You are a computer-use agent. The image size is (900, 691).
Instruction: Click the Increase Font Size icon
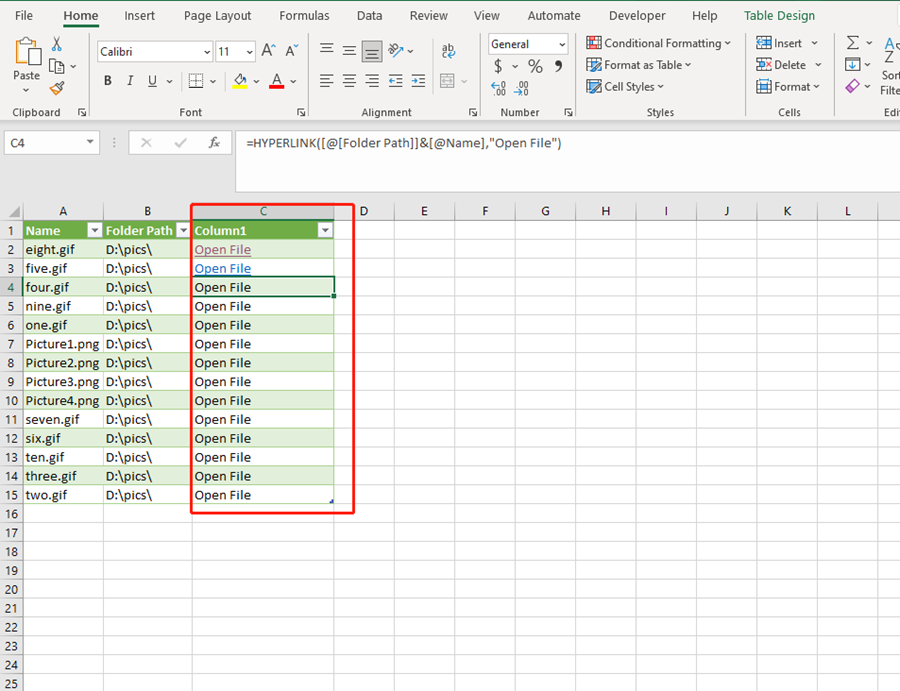click(268, 51)
